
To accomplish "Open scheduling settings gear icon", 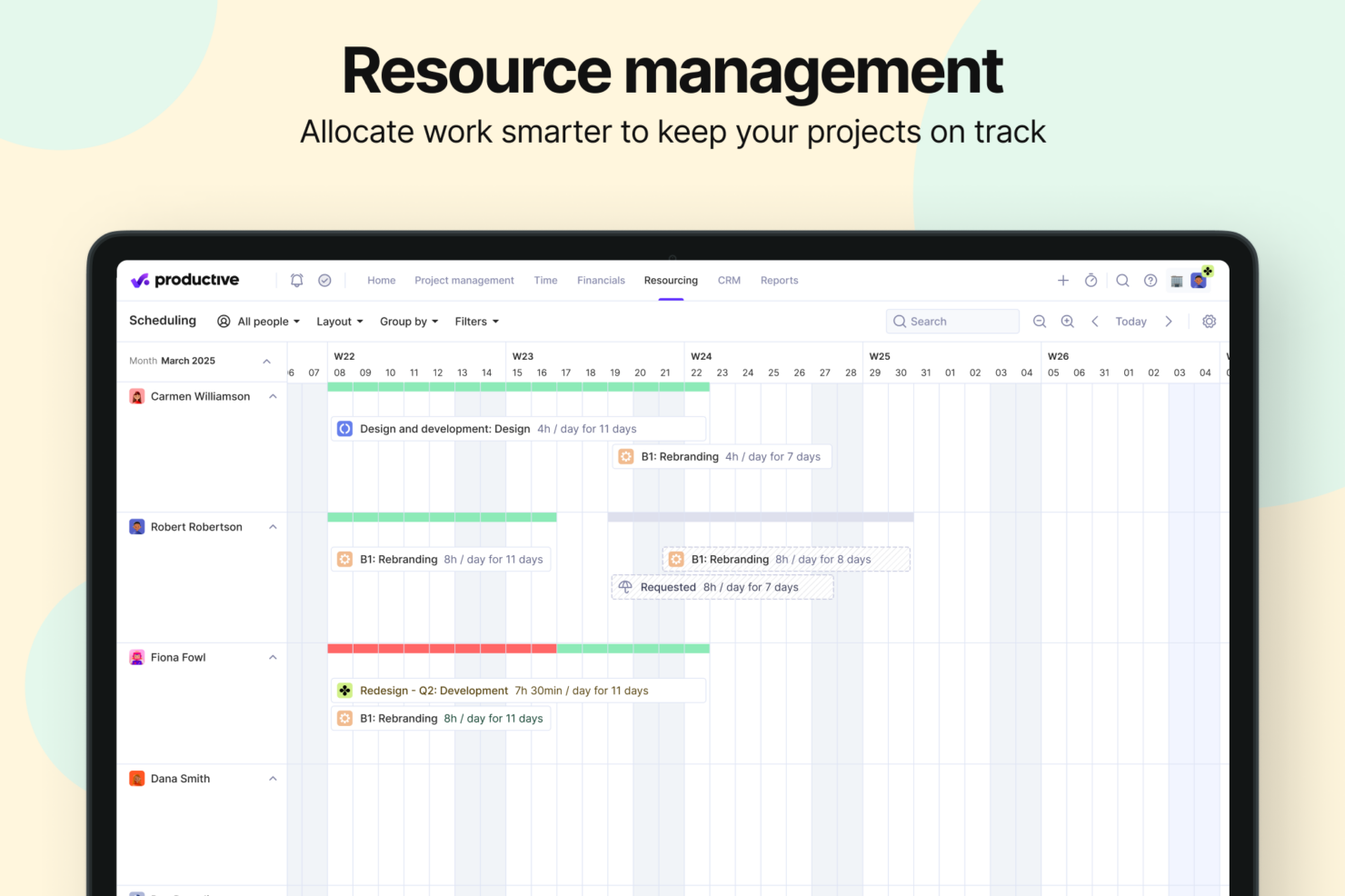I will (1209, 322).
